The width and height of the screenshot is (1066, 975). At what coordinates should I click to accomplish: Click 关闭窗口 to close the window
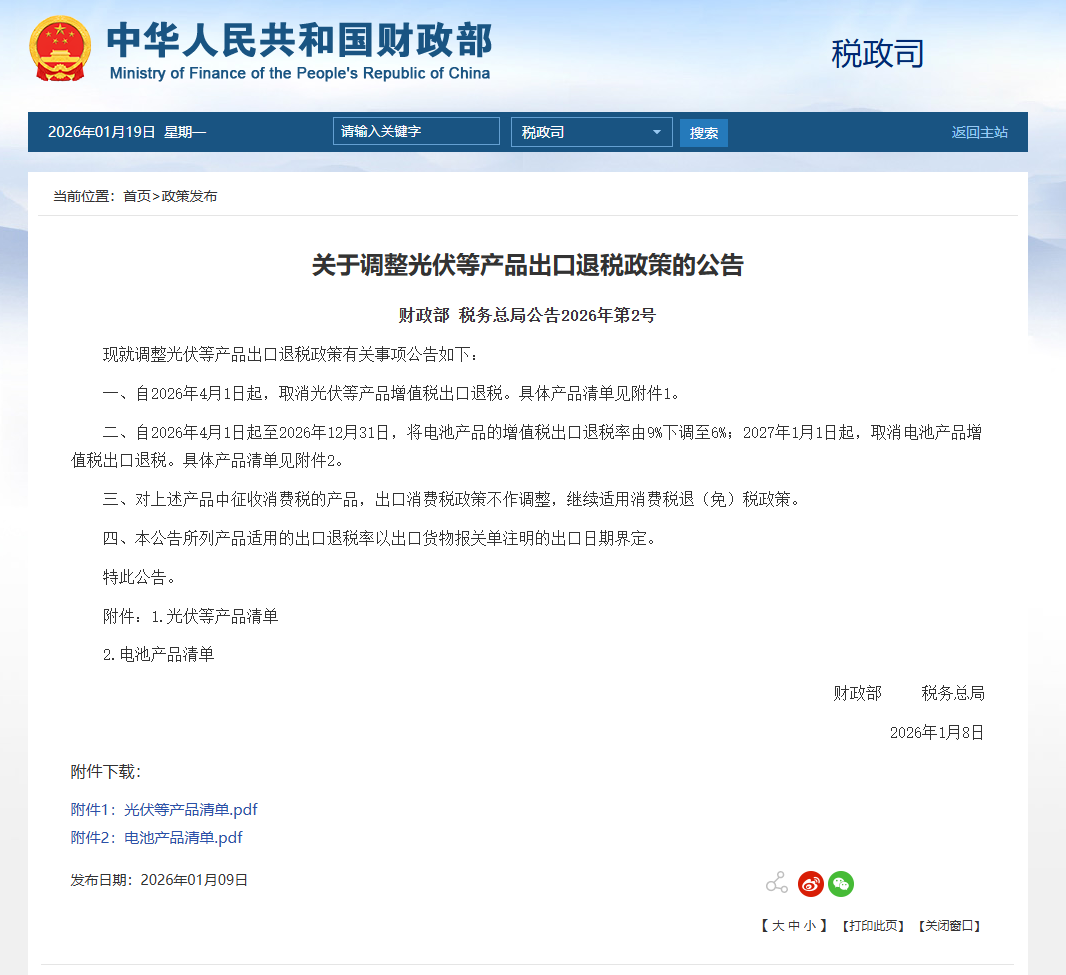pyautogui.click(x=949, y=926)
